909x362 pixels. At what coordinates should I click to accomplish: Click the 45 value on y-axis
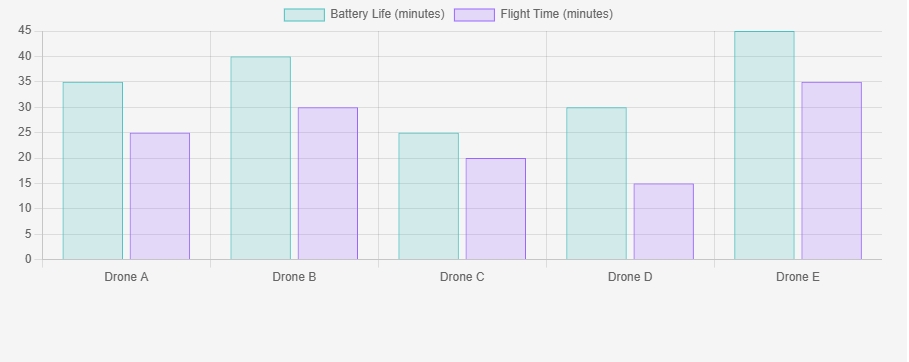coord(25,31)
